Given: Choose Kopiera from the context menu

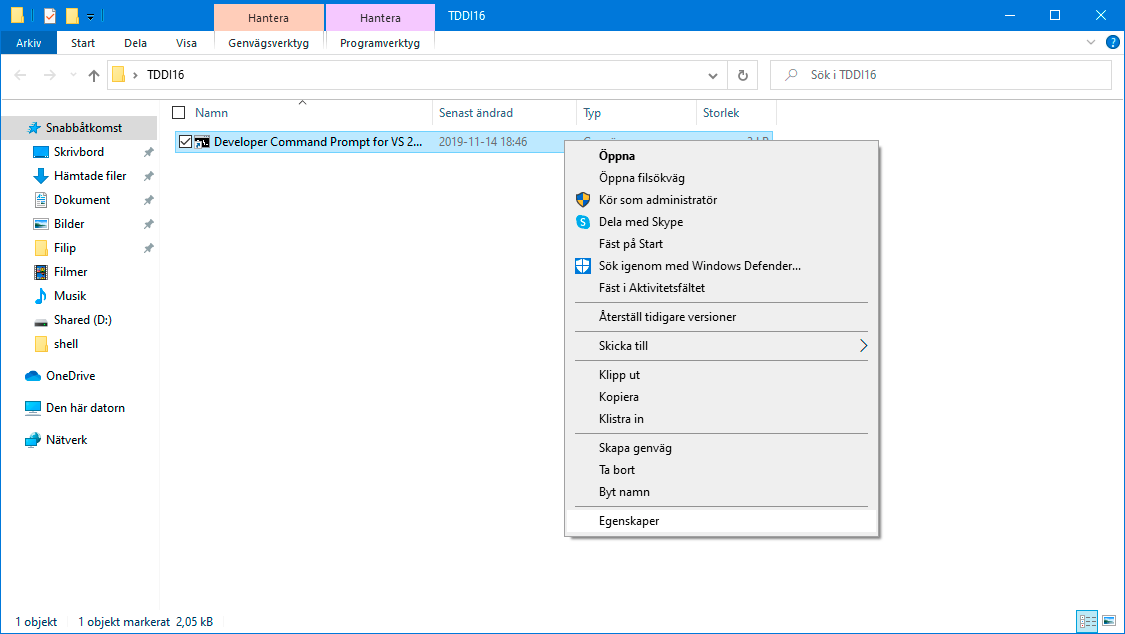Looking at the screenshot, I should [x=721, y=397].
